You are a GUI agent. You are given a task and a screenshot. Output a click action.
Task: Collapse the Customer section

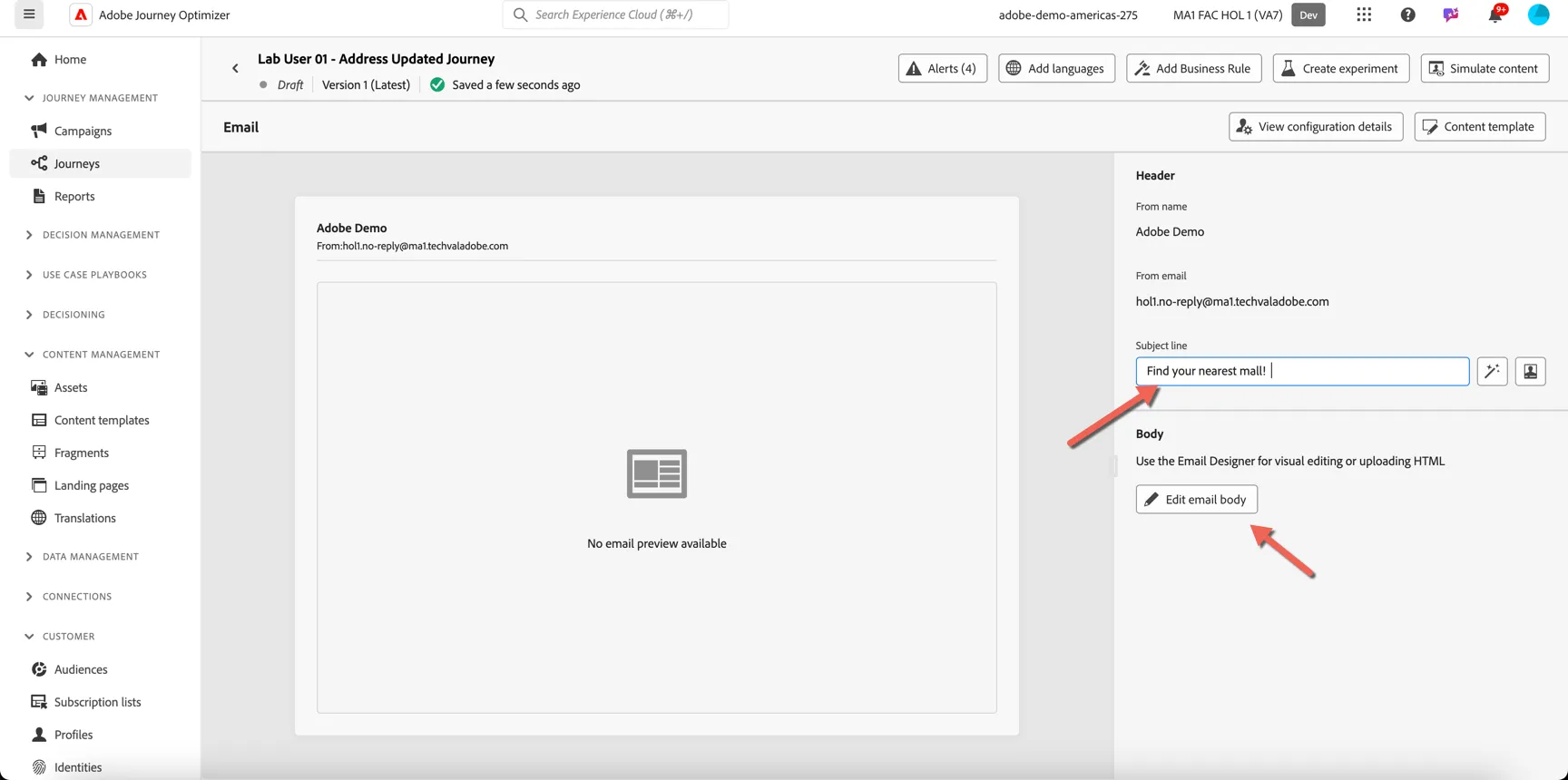[60, 637]
